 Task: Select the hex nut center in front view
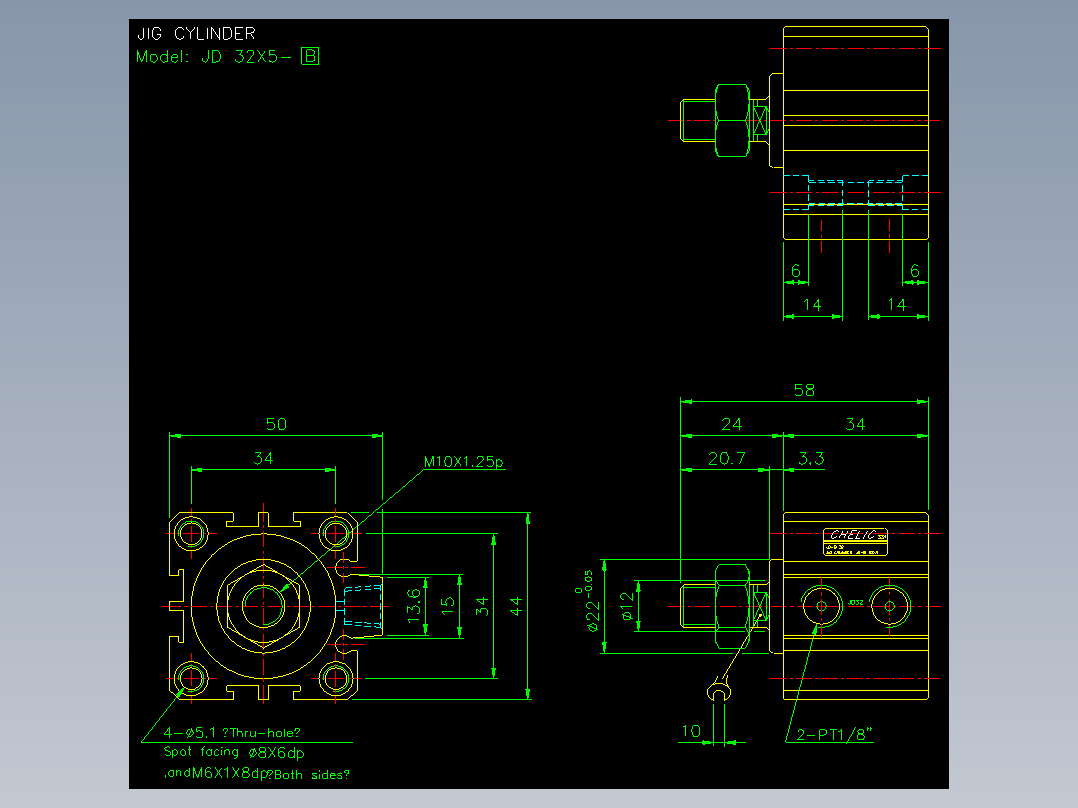[263, 607]
